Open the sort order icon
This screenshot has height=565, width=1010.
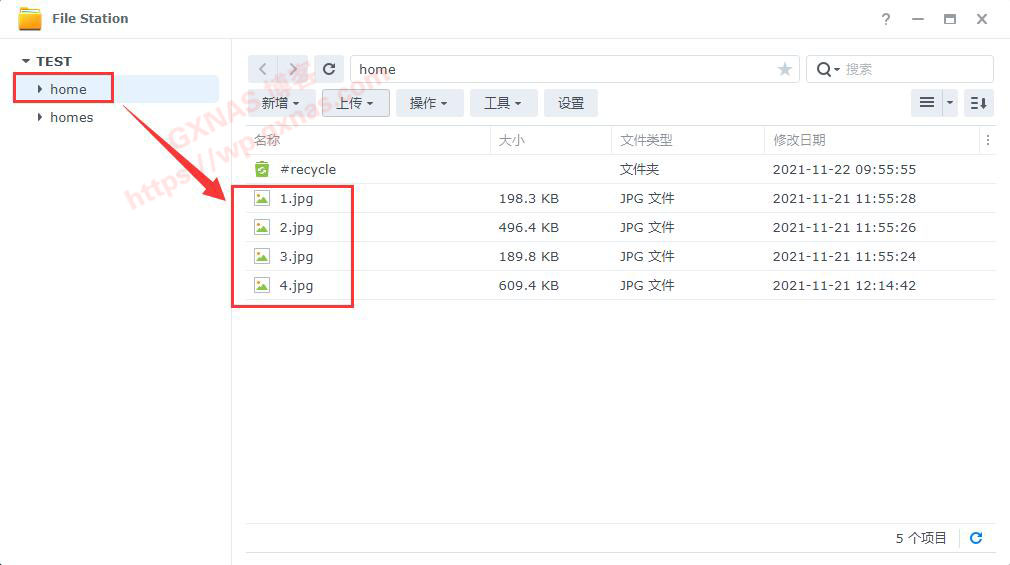(x=979, y=103)
